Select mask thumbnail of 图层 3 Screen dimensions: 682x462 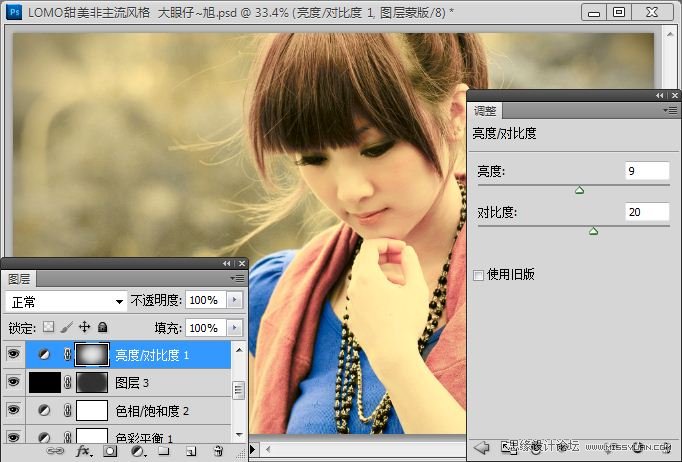pyautogui.click(x=92, y=382)
